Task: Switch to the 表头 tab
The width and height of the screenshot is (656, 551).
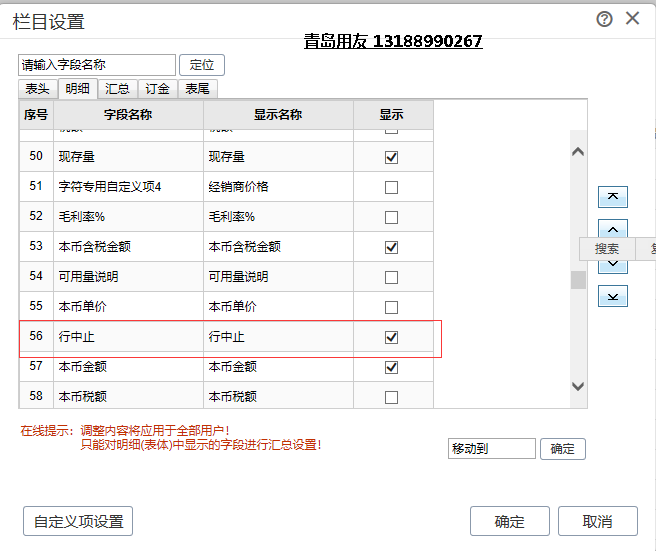Action: click(38, 89)
